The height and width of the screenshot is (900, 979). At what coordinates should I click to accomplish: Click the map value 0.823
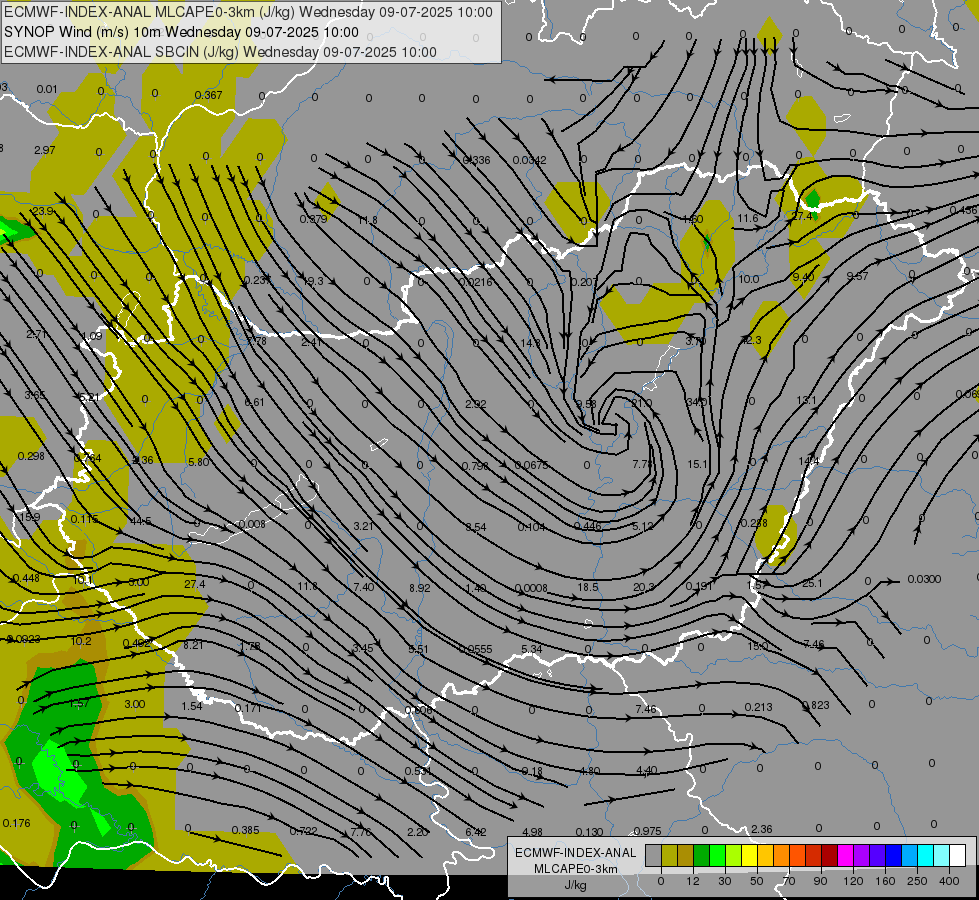pyautogui.click(x=815, y=705)
